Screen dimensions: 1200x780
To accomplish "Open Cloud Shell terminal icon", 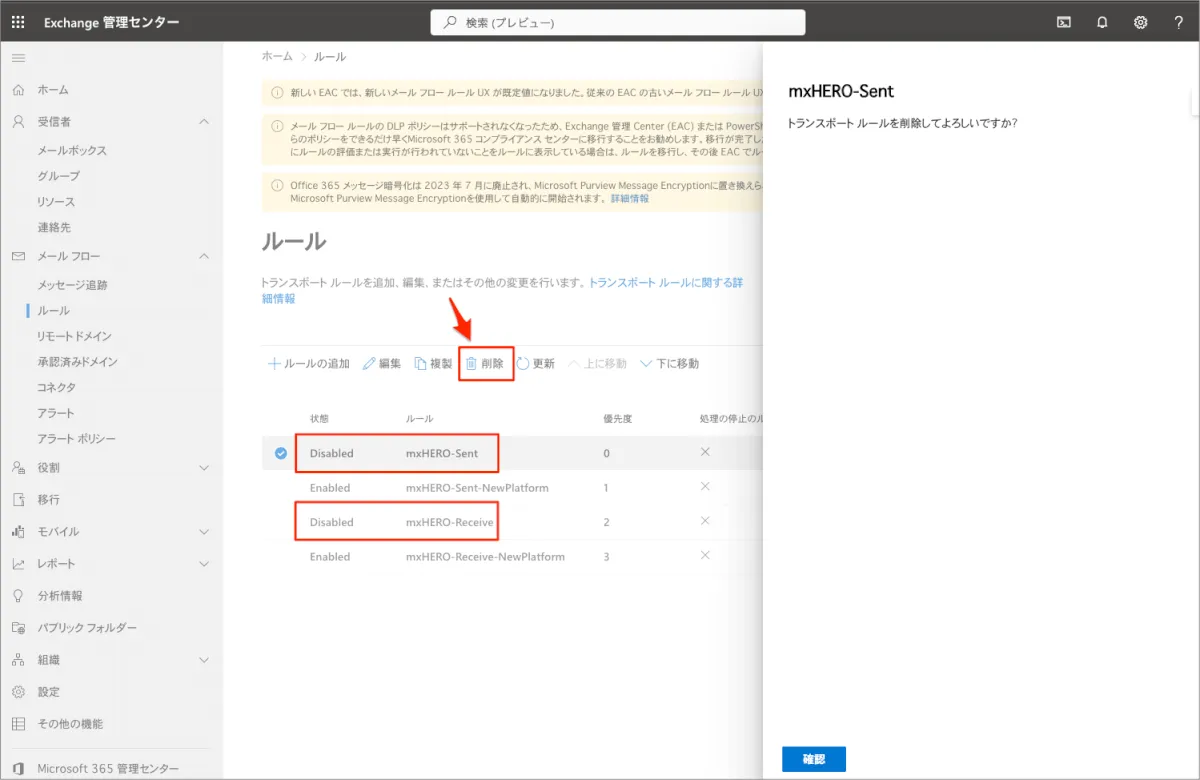I will pyautogui.click(x=1064, y=22).
